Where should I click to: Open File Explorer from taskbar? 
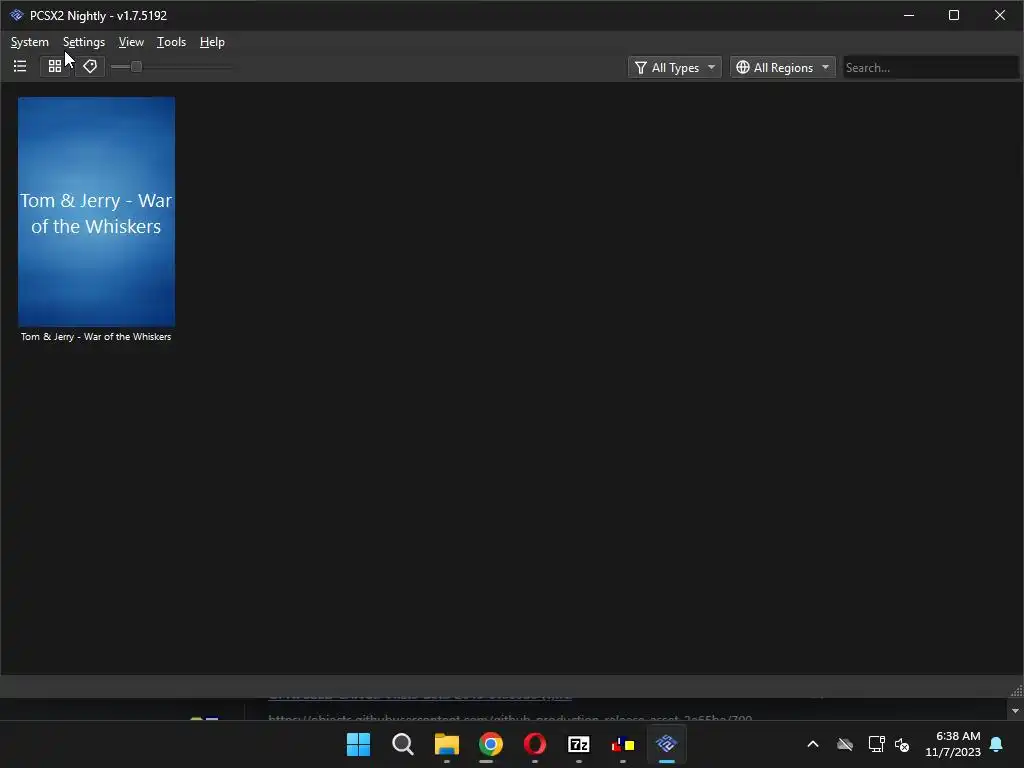click(447, 744)
